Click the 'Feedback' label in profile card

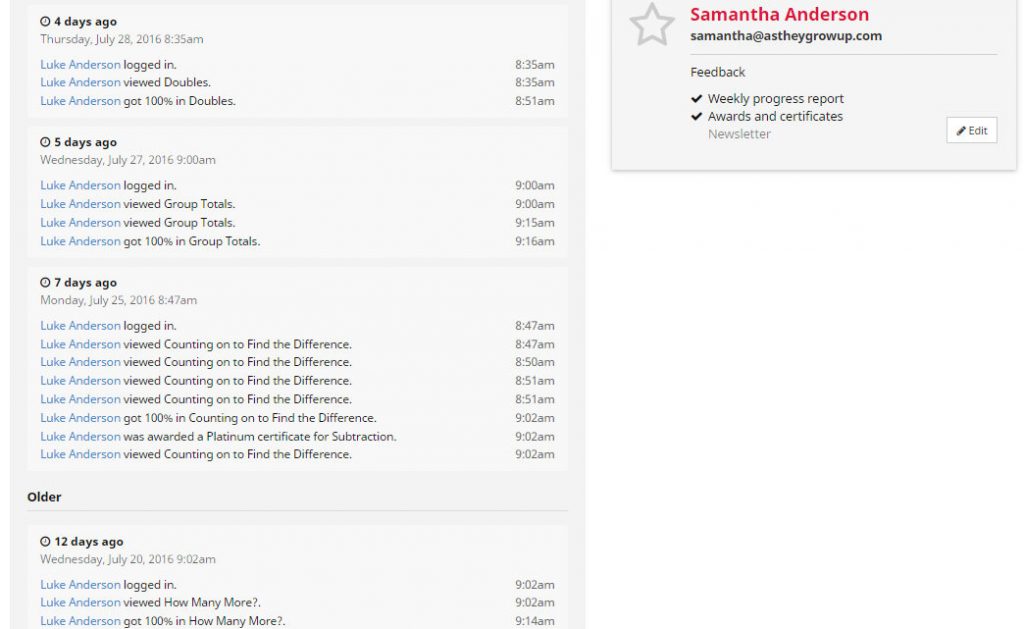[717, 72]
